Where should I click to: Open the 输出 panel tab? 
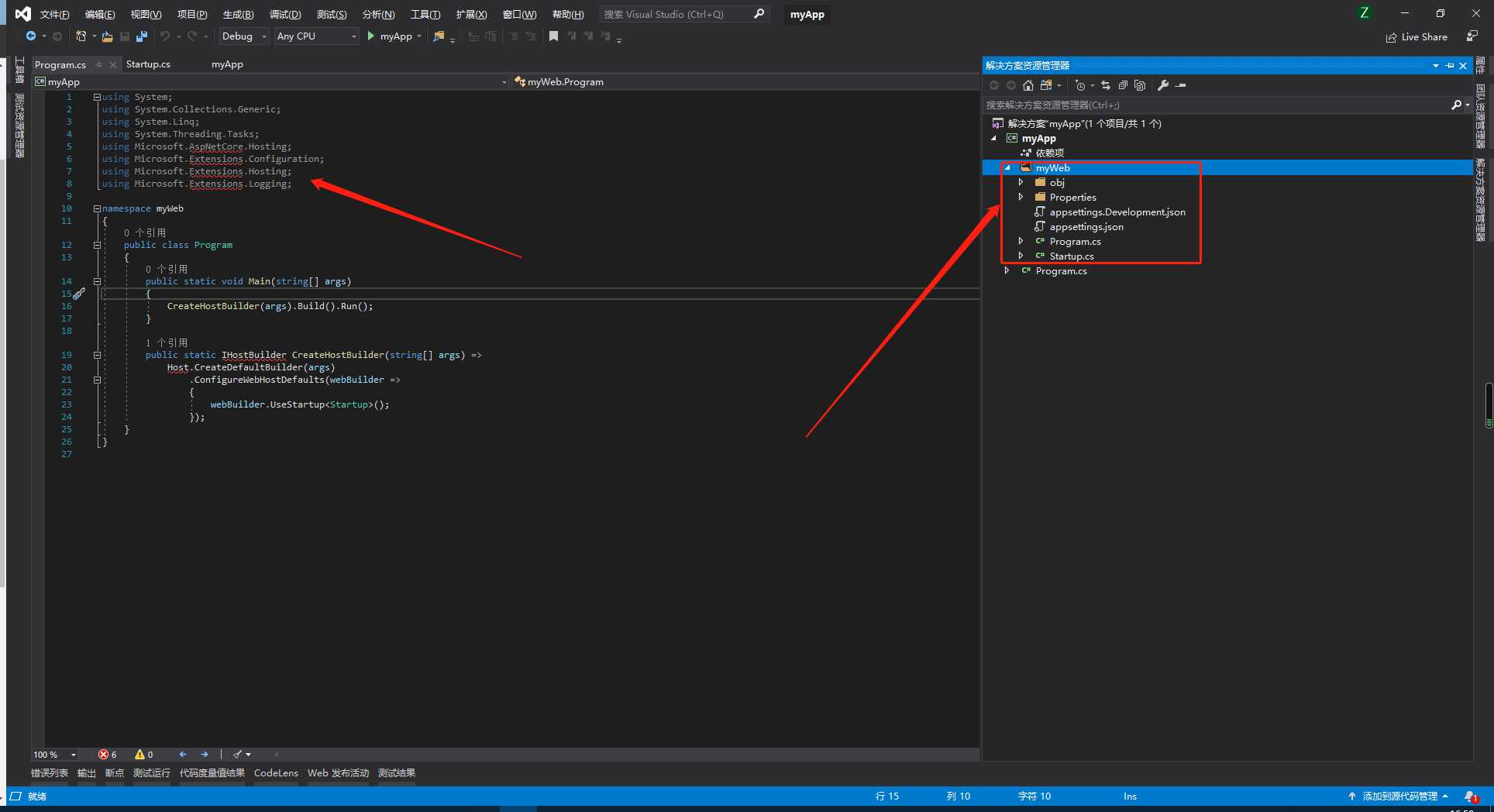[87, 773]
